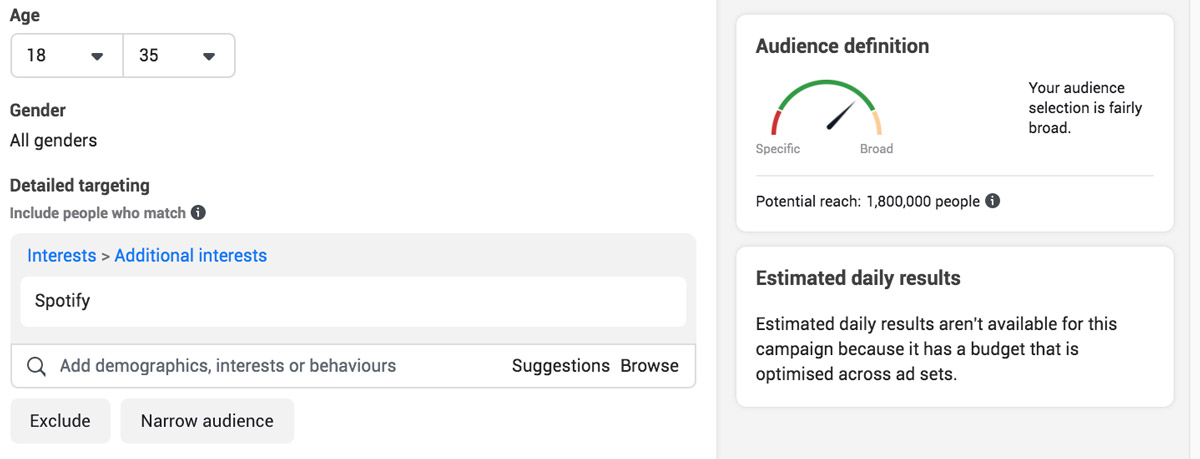Open Suggestions in detailed targeting
Image resolution: width=1200 pixels, height=459 pixels.
561,366
